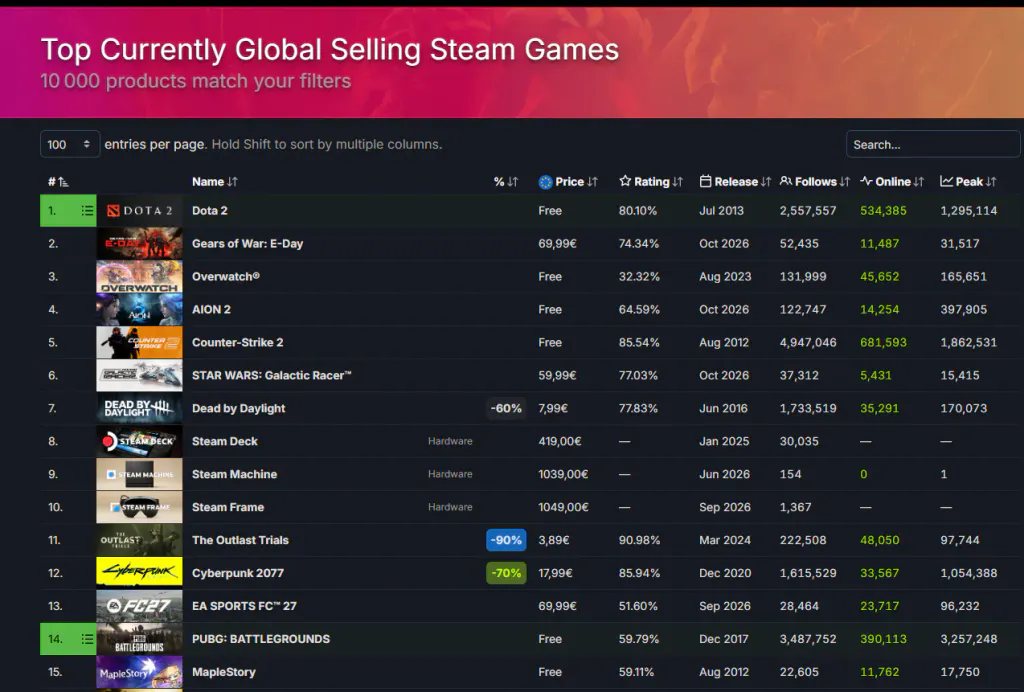Click the Dead by Daylight thumbnail
This screenshot has height=692, width=1024.
point(139,408)
